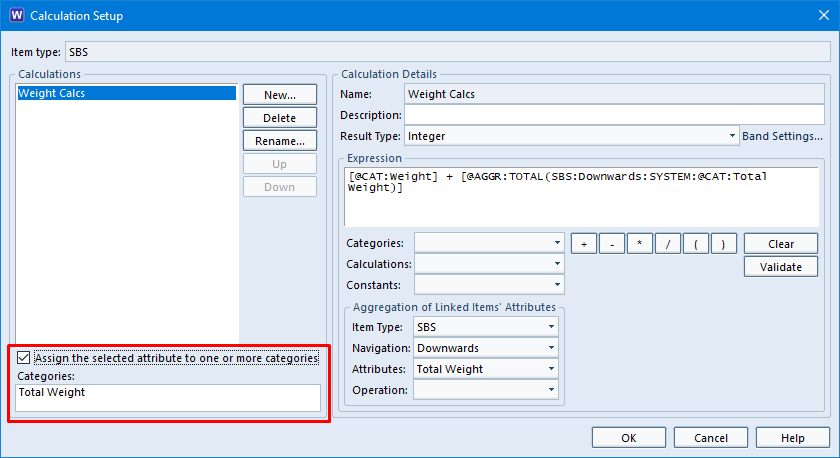
Task: Open the Navigation Downwards dropdown
Action: click(485, 348)
